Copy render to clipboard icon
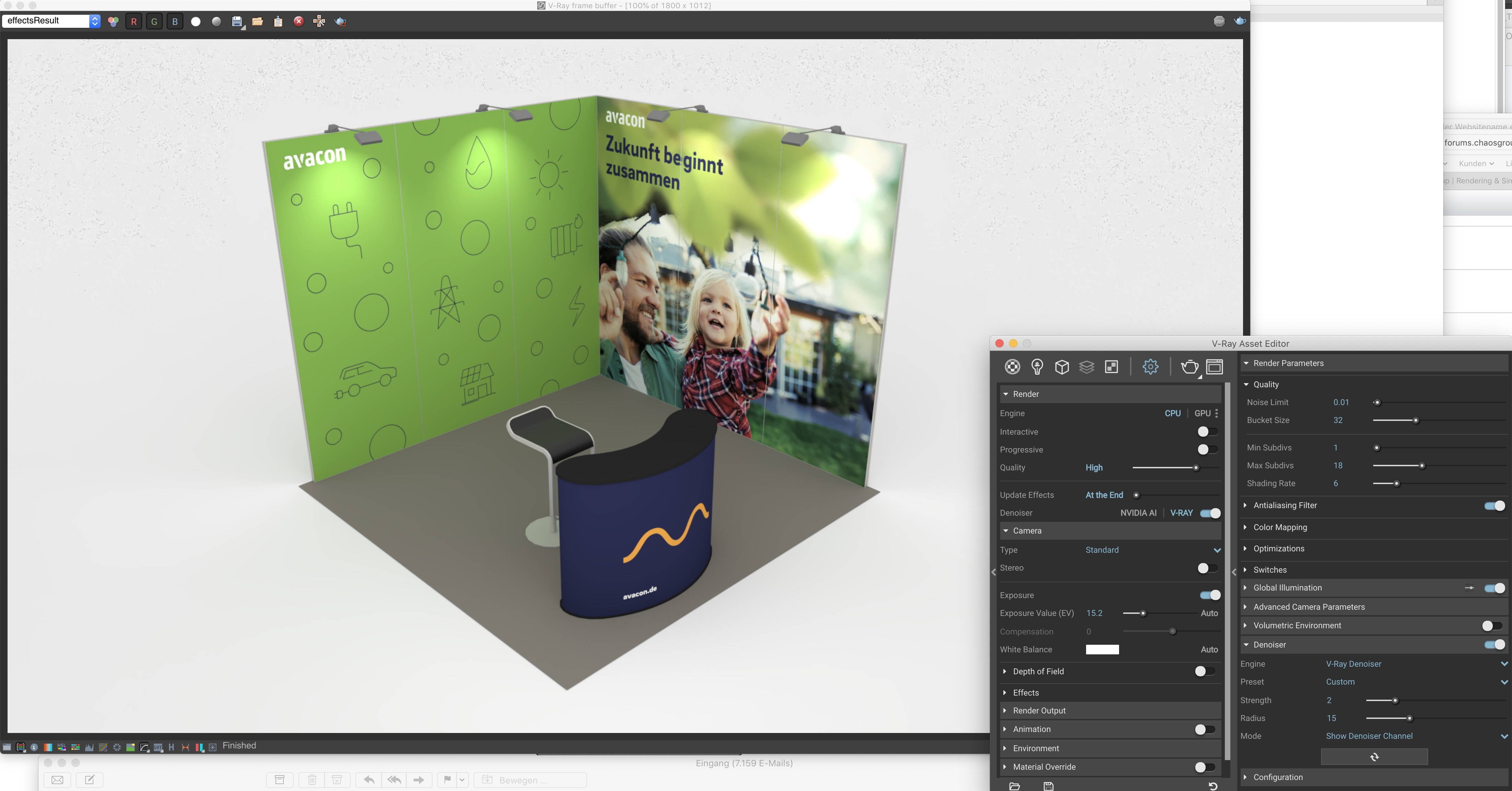 tap(278, 21)
